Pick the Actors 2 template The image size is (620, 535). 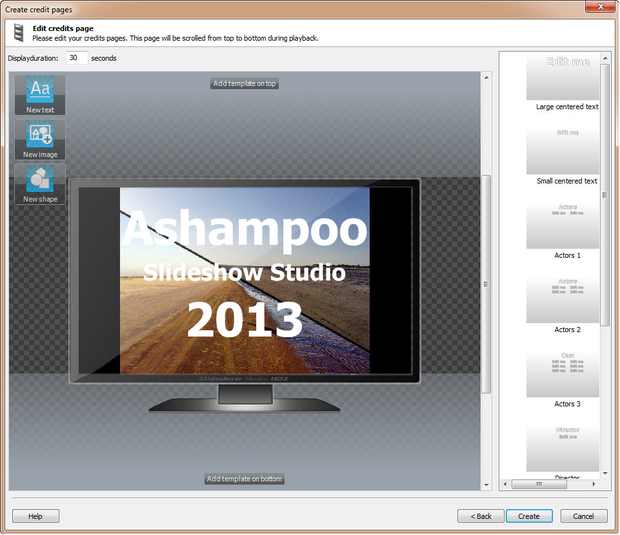coord(563,300)
